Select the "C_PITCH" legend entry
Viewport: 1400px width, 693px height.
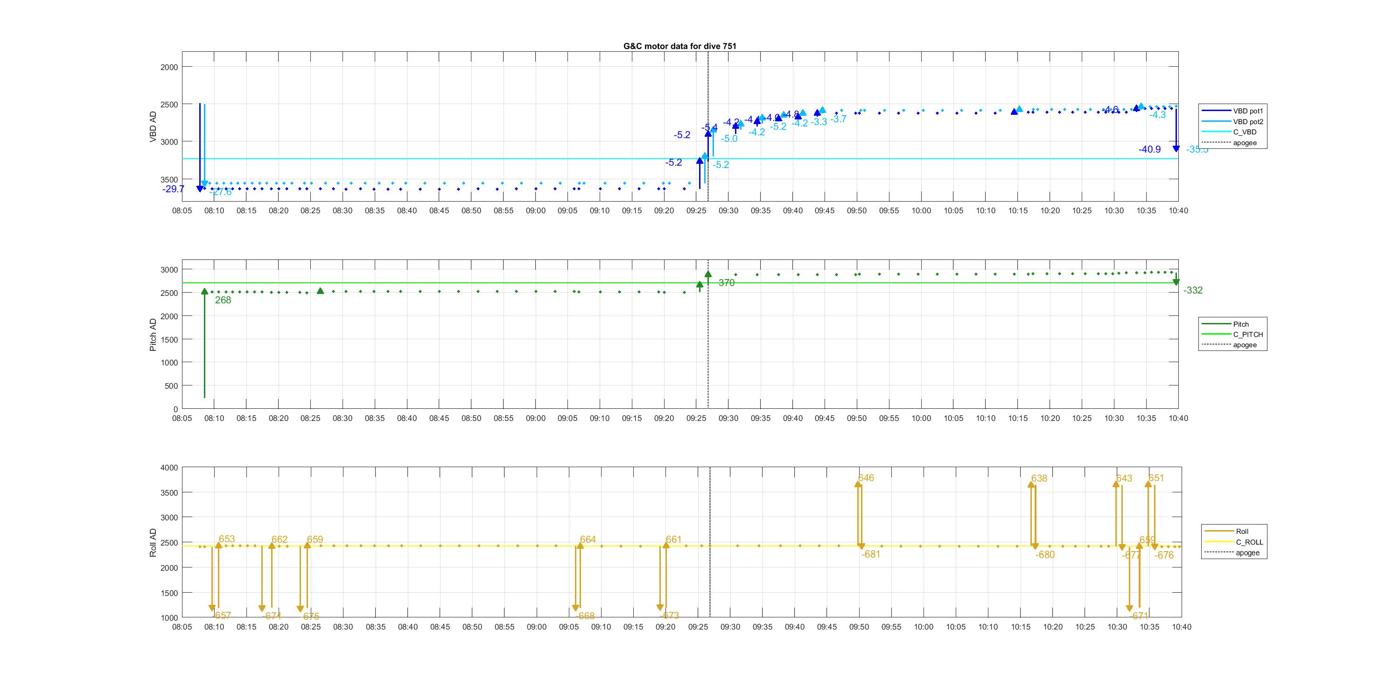tap(1246, 334)
